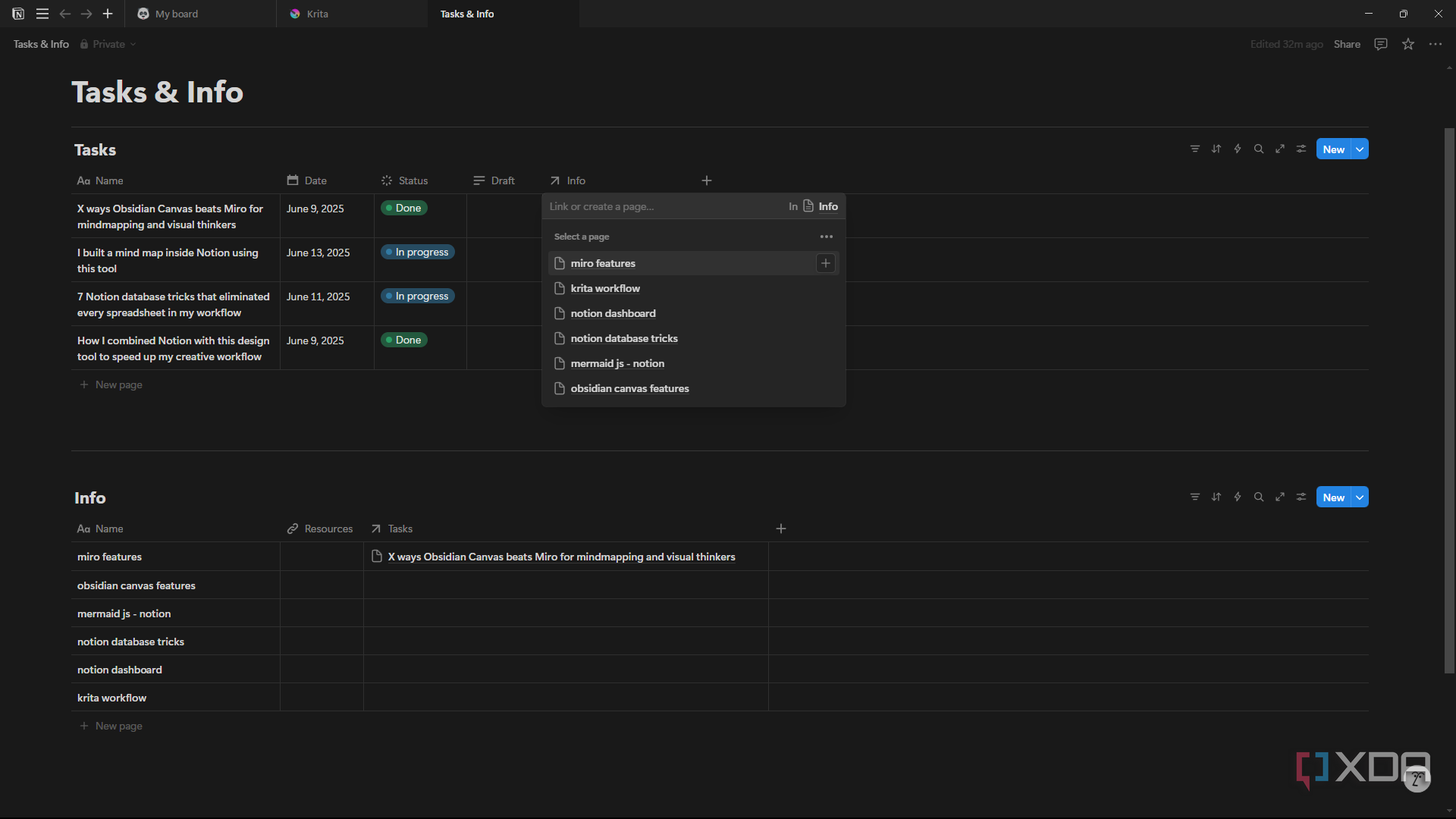Click the filter icon for Info database
This screenshot has height=819, width=1456.
pyautogui.click(x=1195, y=497)
